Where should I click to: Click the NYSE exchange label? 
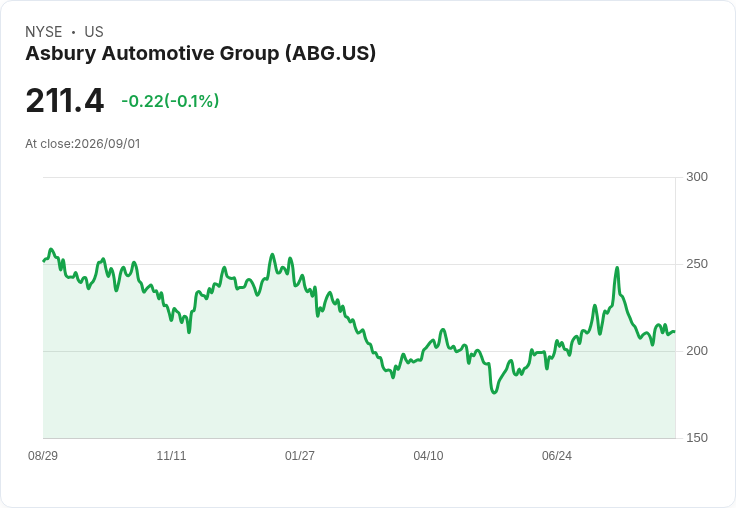coord(44,32)
